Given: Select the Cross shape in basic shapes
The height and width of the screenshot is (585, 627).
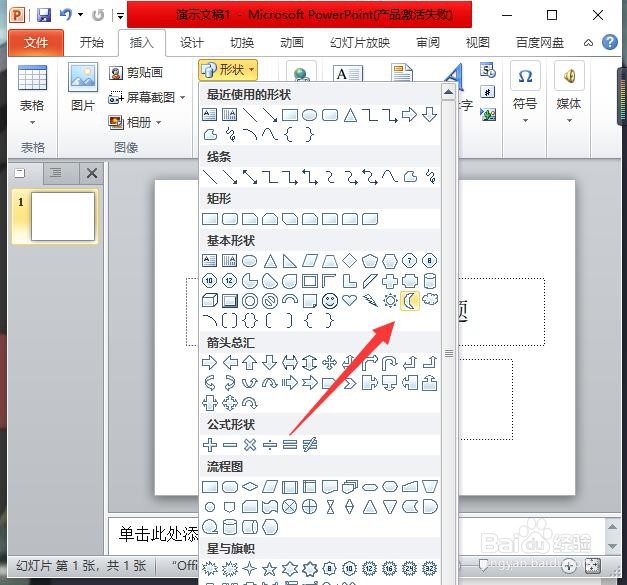Looking at the screenshot, I should tap(390, 281).
